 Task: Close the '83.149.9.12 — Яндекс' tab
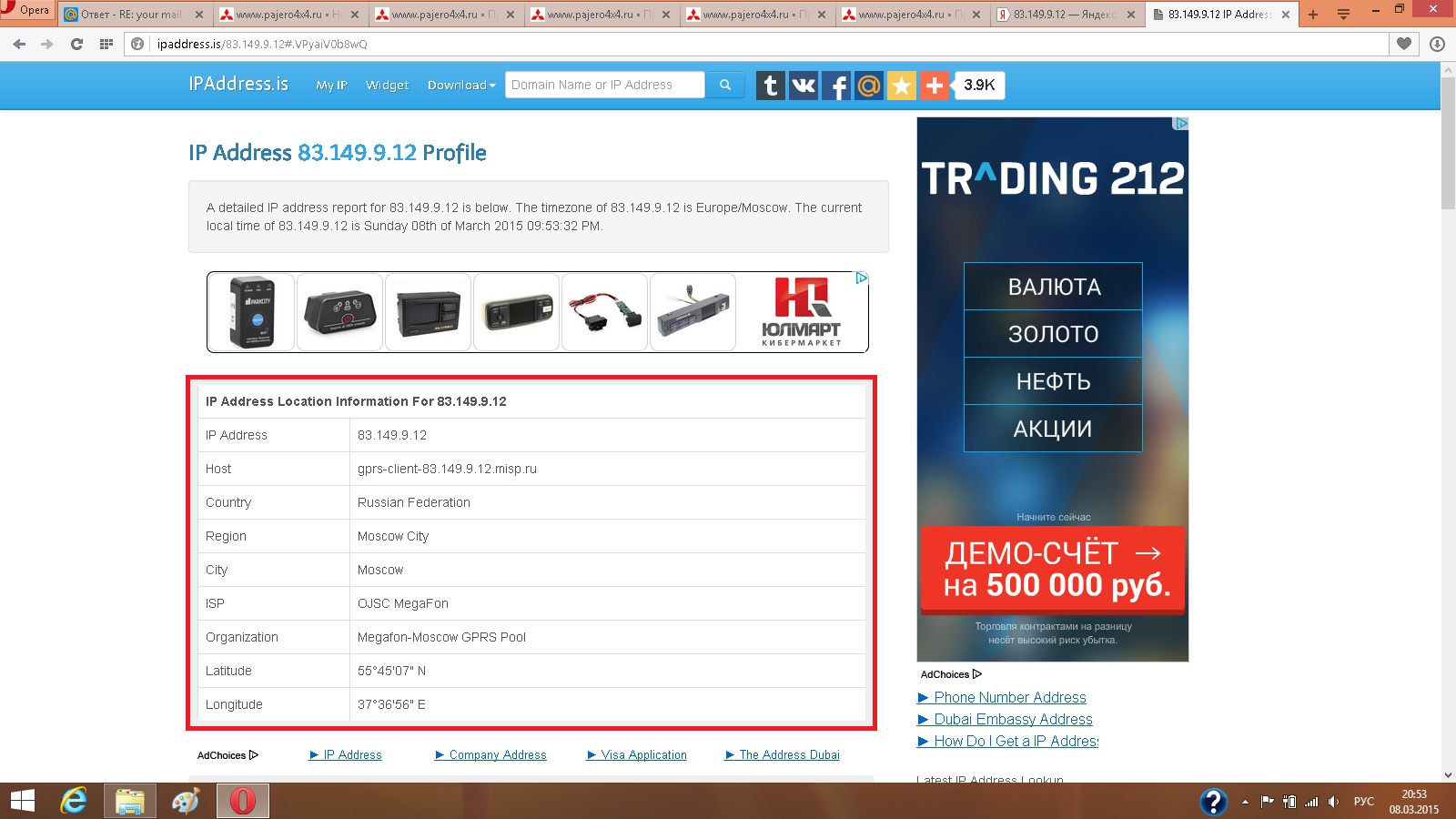1131,15
